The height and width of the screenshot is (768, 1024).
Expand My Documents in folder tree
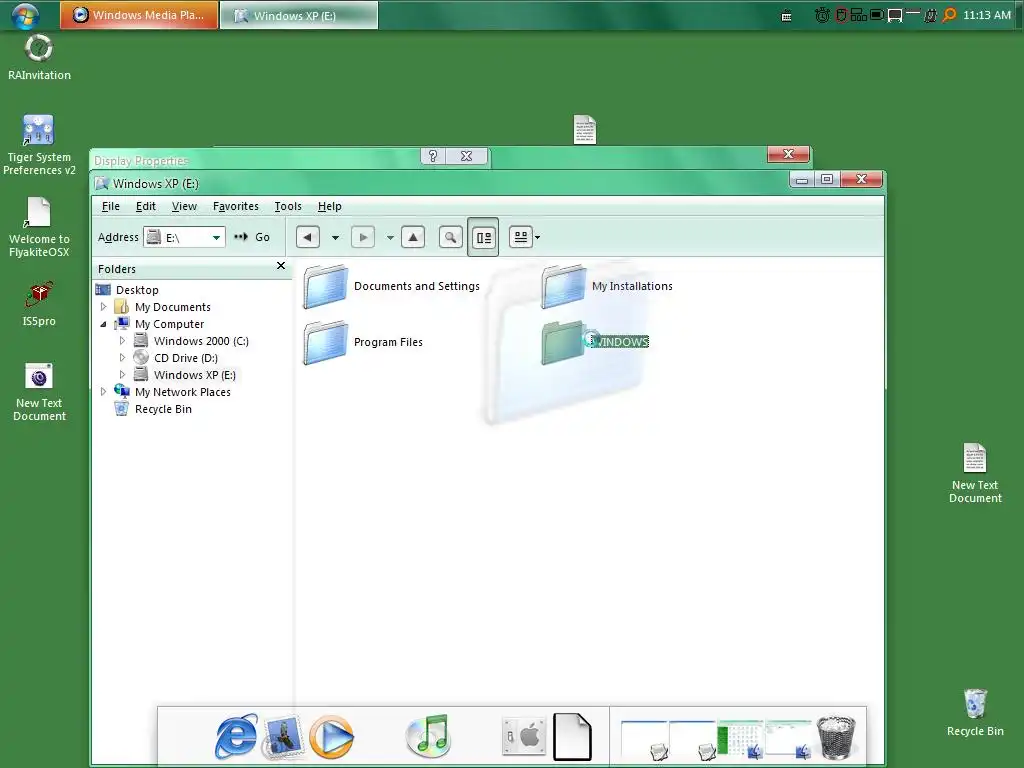tap(103, 306)
